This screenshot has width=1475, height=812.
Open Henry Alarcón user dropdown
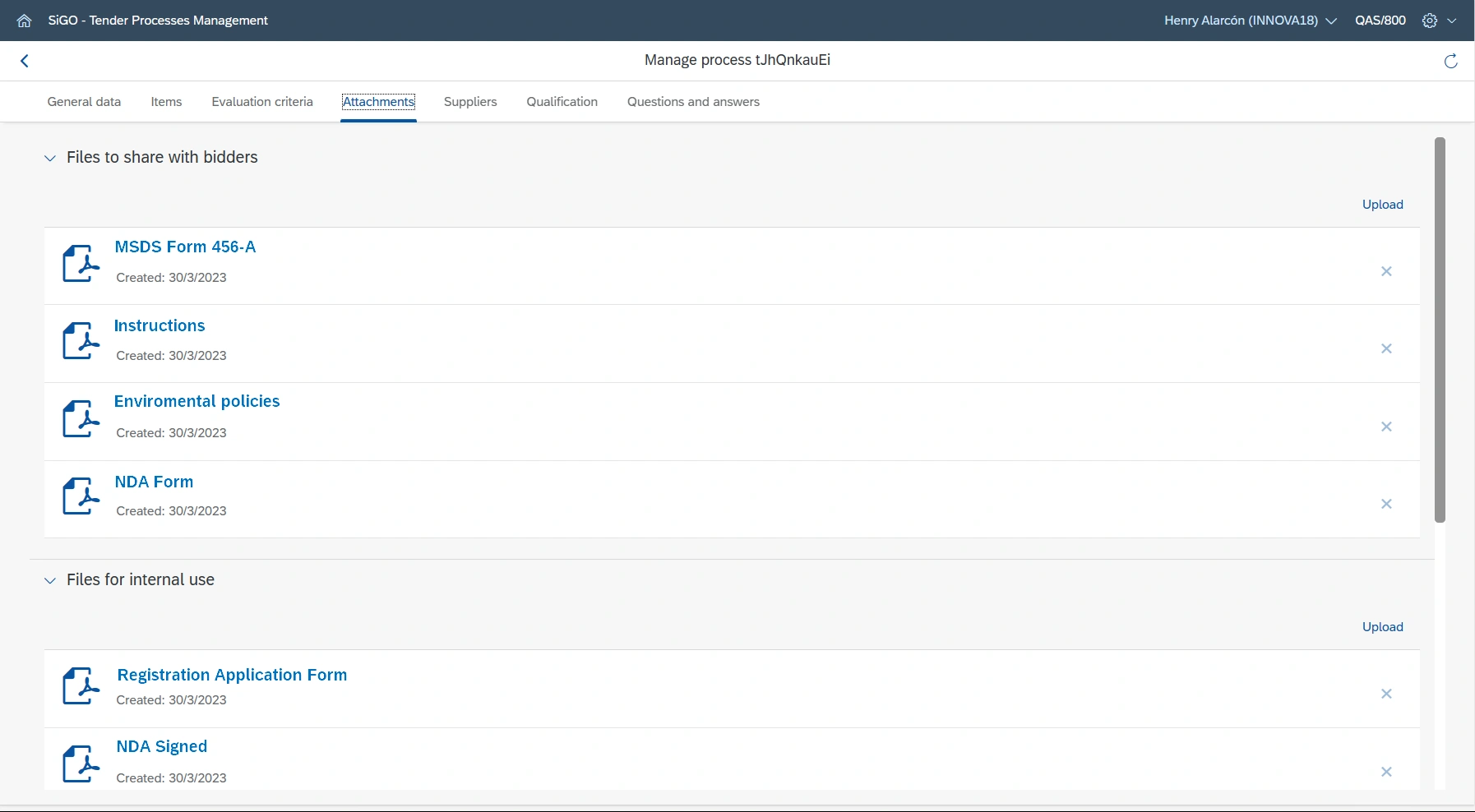click(1250, 21)
